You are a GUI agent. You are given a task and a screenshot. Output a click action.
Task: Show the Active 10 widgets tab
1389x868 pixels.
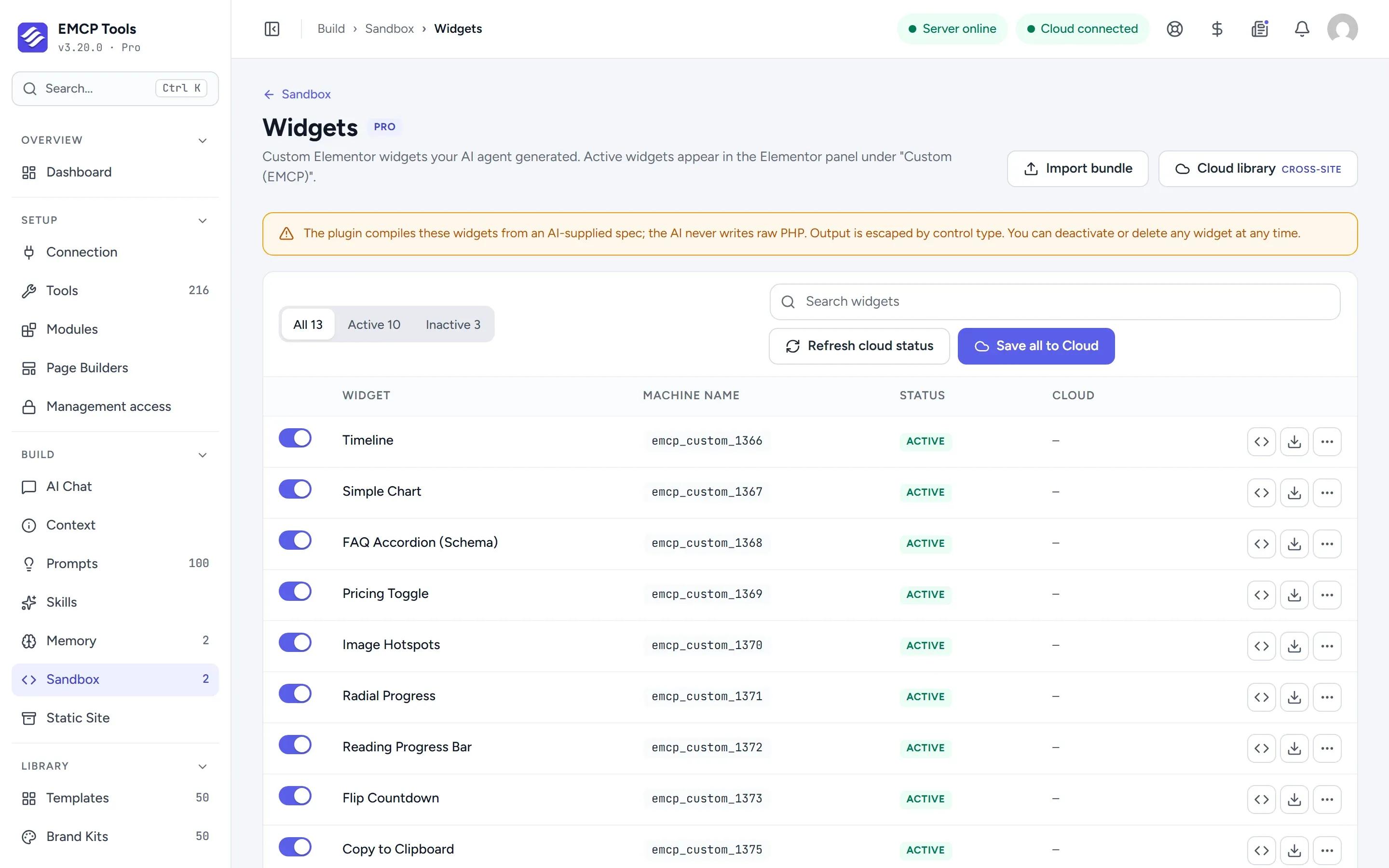click(374, 325)
